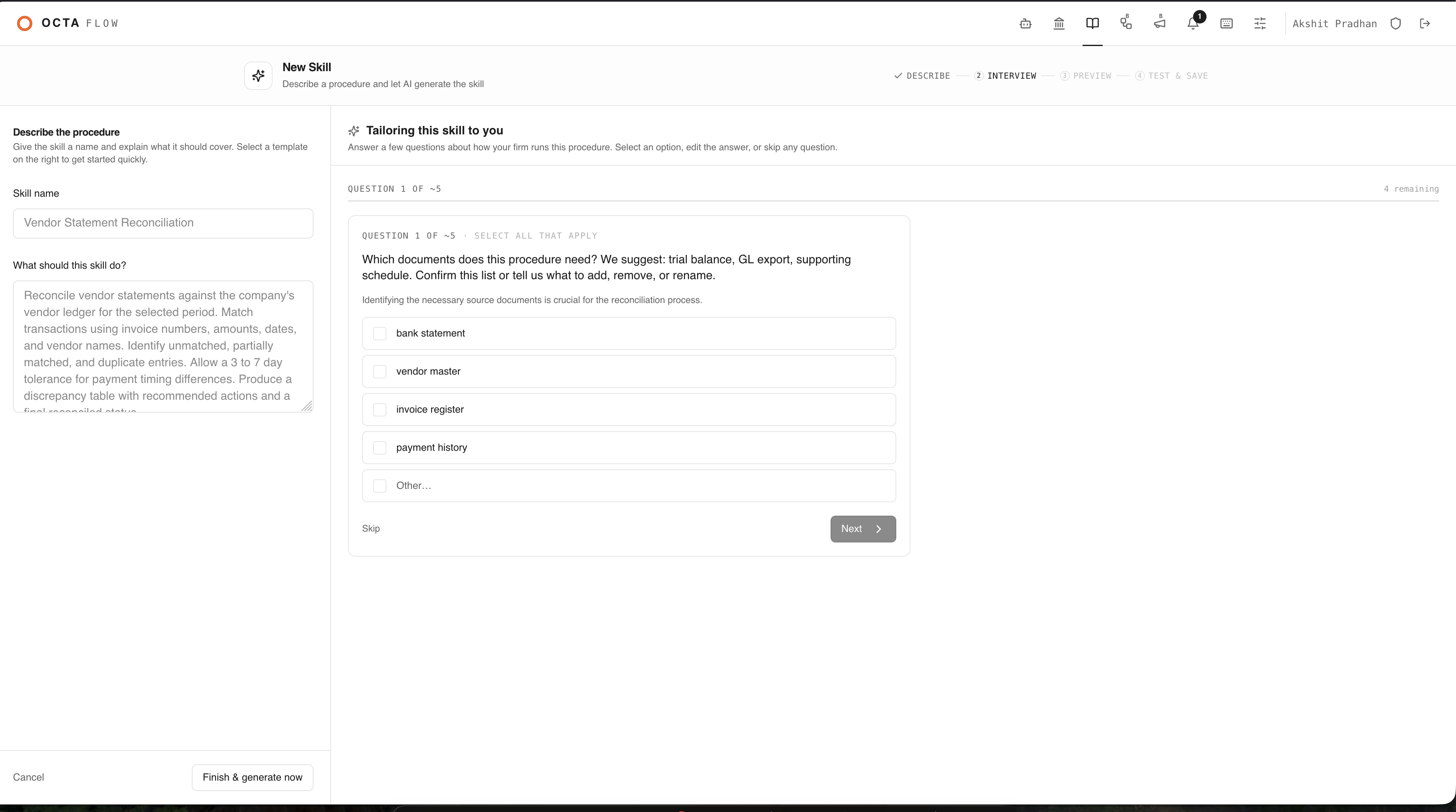This screenshot has width=1456, height=812.
Task: Open the robot assistant icon in header
Action: [1025, 23]
